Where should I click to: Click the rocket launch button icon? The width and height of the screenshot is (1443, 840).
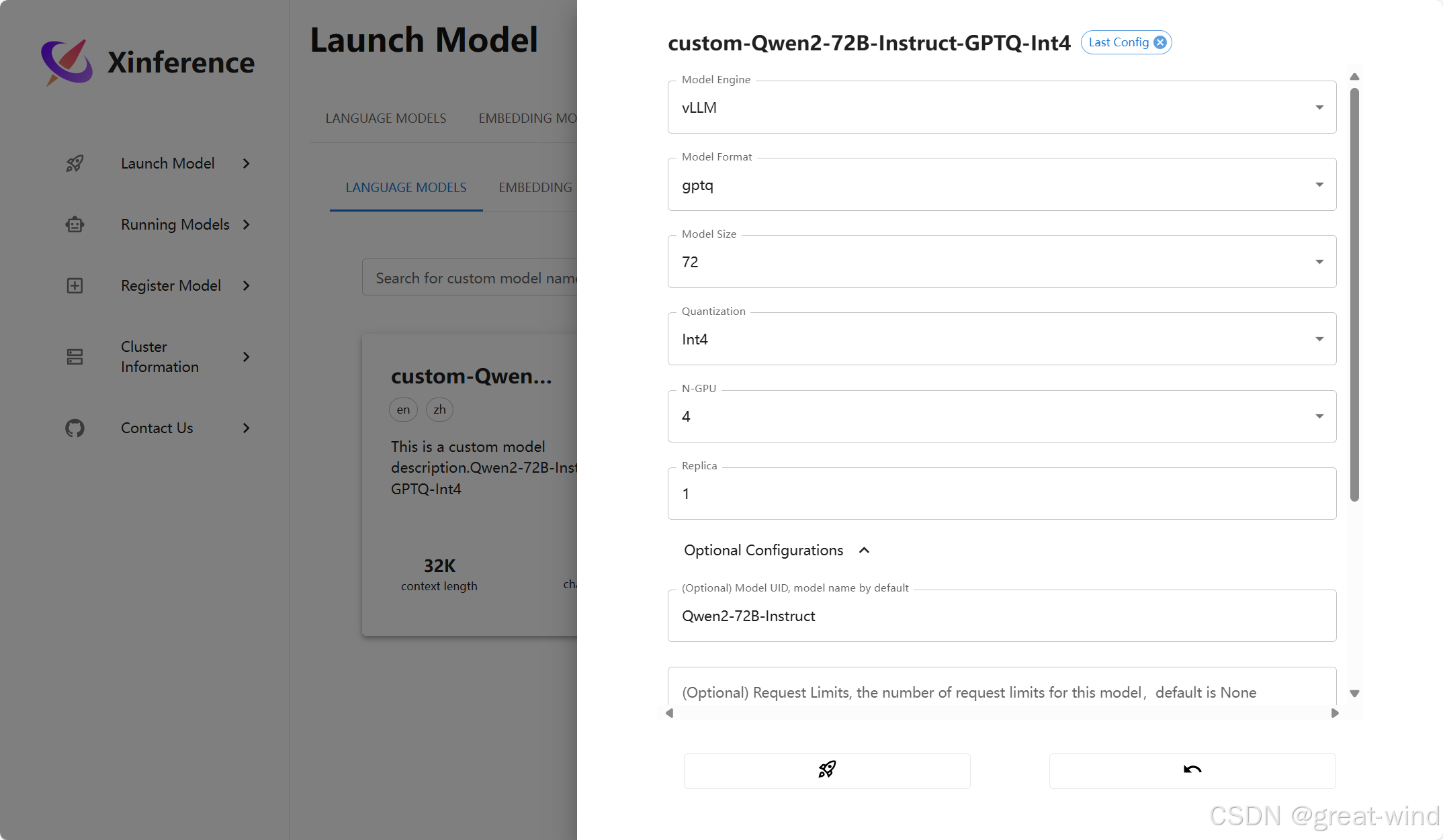[826, 769]
